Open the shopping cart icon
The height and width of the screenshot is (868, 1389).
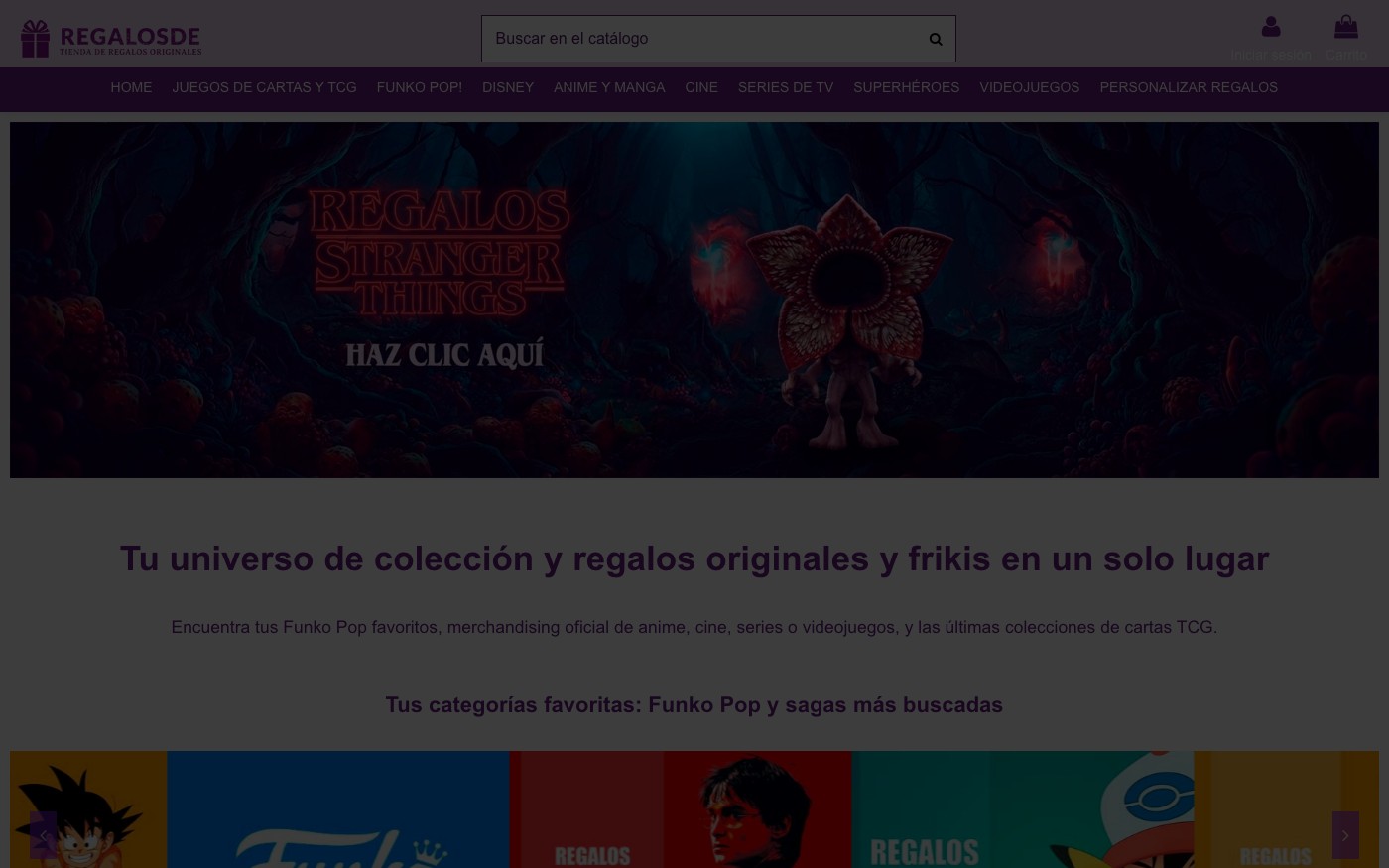click(1346, 26)
